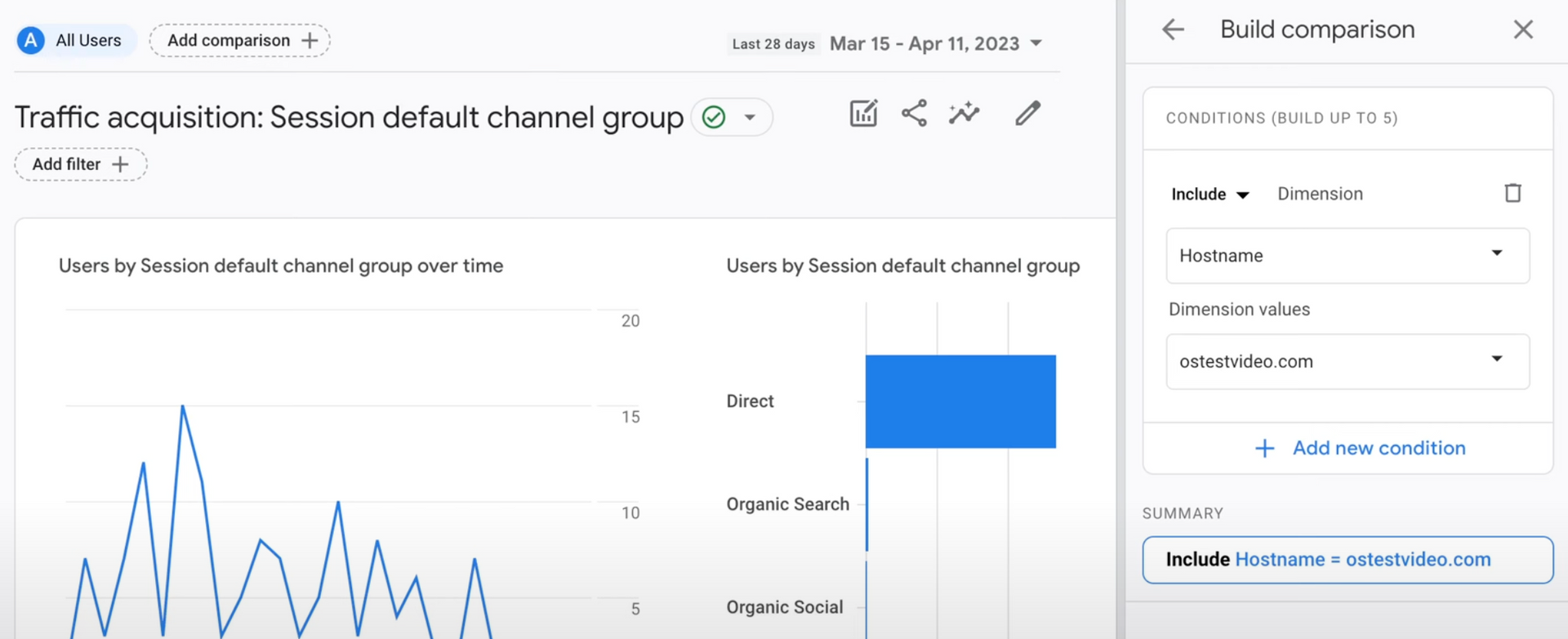This screenshot has height=639, width=1568.
Task: Open the ostestvideo.com dimension values dropdown
Action: coord(1347,361)
